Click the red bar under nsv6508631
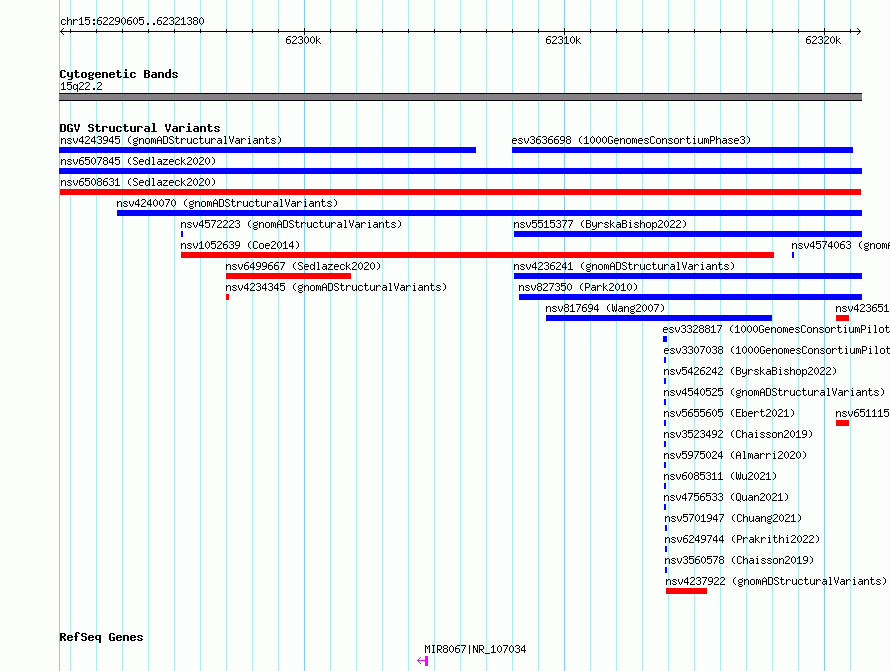 (x=460, y=192)
